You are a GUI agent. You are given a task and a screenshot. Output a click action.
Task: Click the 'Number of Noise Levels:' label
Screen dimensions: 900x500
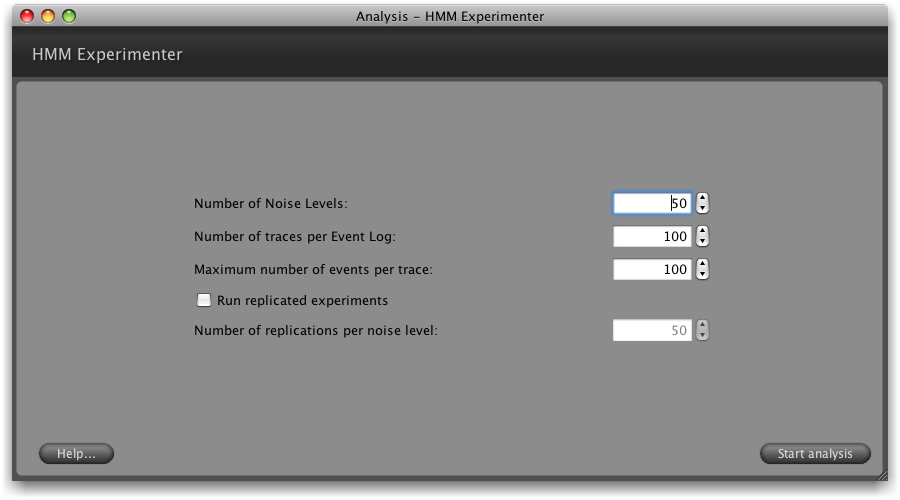click(270, 204)
